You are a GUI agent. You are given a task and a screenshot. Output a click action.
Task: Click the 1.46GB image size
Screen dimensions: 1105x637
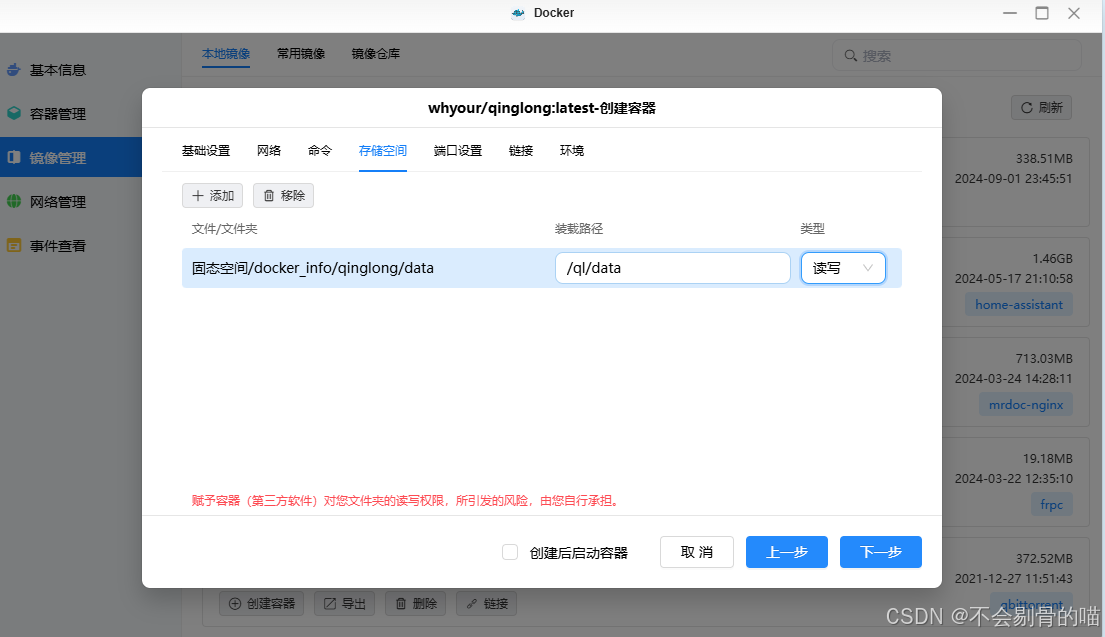click(x=1053, y=259)
